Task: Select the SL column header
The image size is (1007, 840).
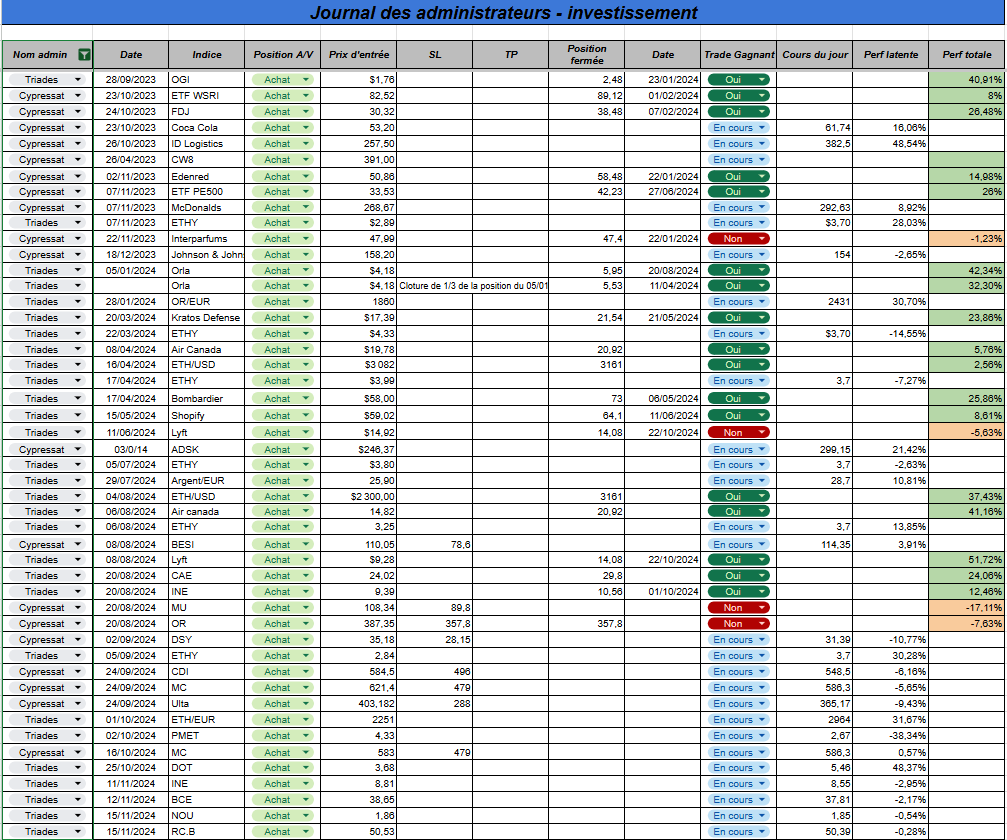Action: point(435,55)
